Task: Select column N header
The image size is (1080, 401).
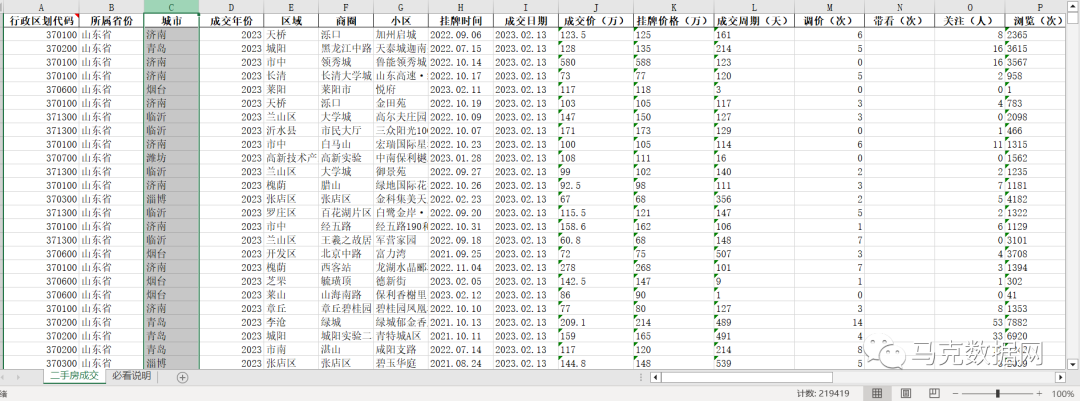Action: point(900,6)
